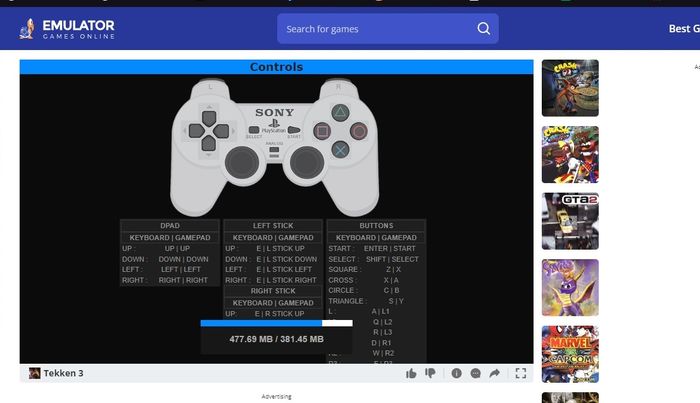Click the cross button on controller

[x=340, y=150]
